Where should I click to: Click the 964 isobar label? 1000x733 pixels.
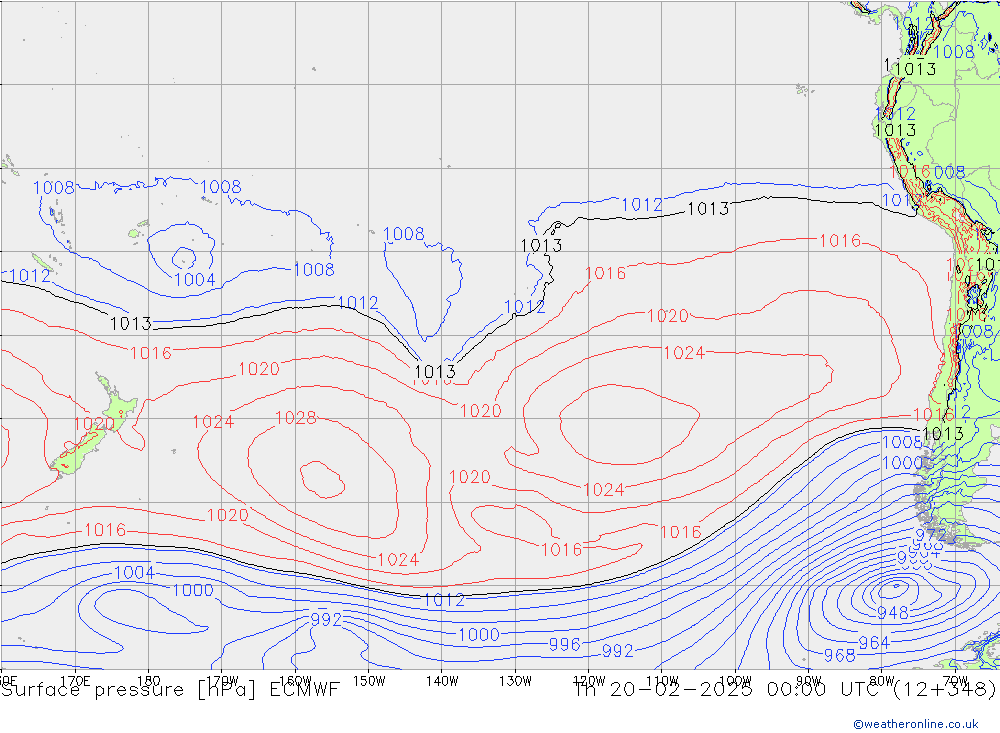(x=873, y=643)
